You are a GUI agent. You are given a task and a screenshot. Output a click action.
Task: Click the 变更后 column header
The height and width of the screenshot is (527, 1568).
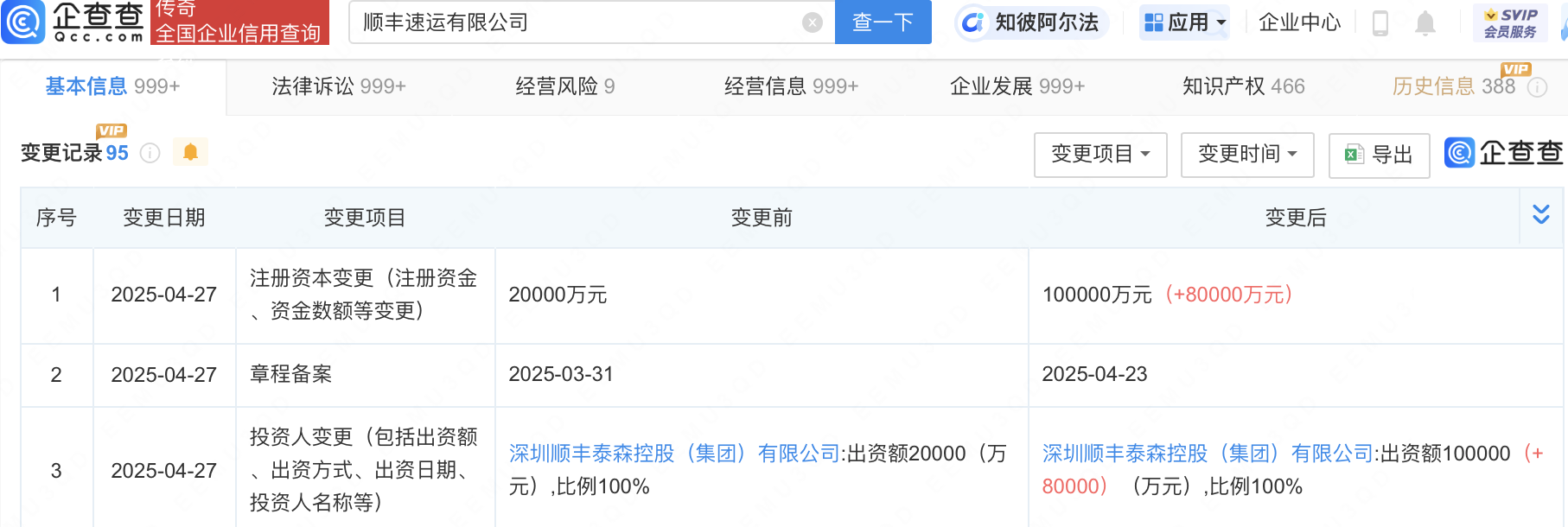click(1296, 218)
